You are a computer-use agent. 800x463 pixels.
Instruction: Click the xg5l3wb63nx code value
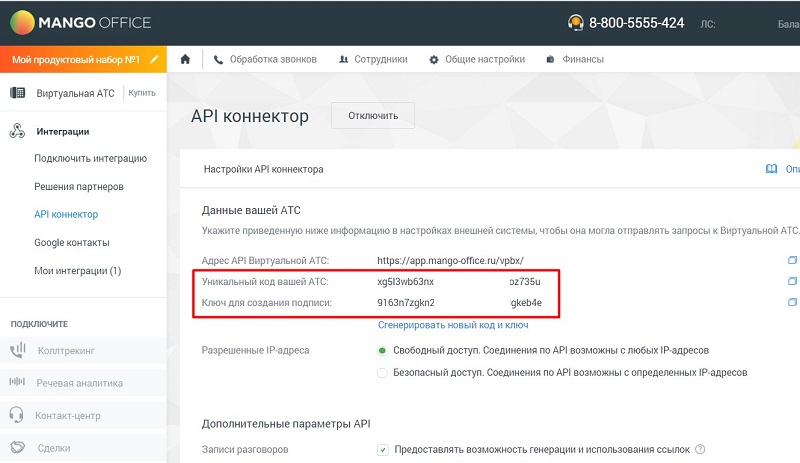coord(405,281)
